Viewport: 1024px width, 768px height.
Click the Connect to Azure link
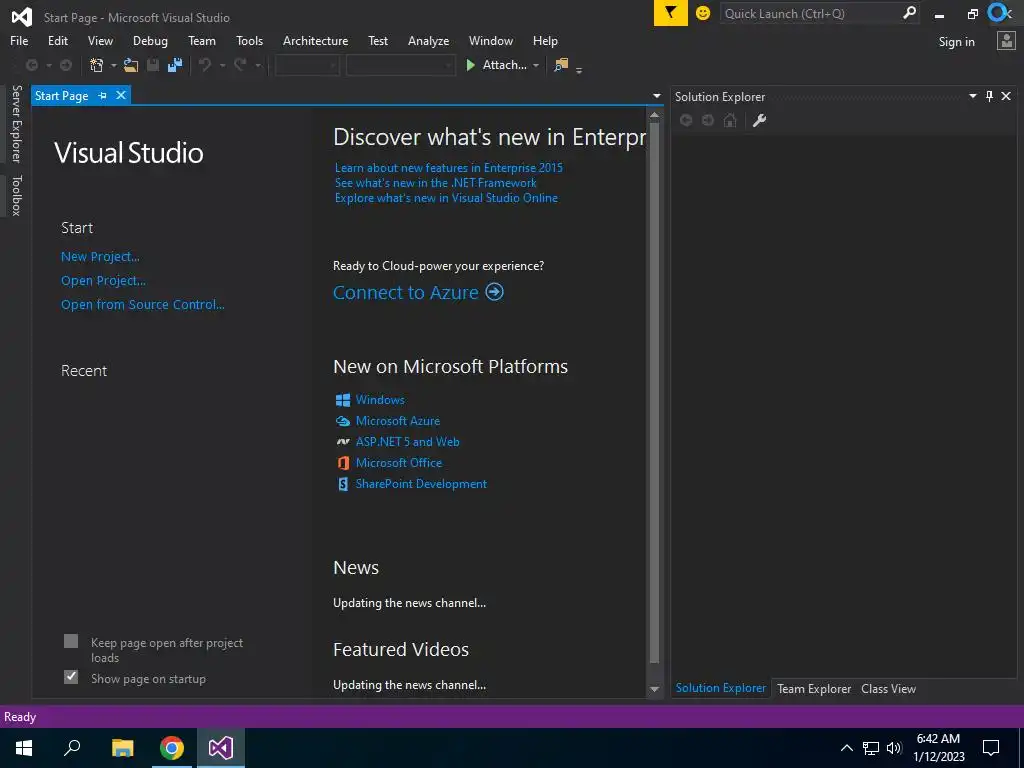(406, 292)
